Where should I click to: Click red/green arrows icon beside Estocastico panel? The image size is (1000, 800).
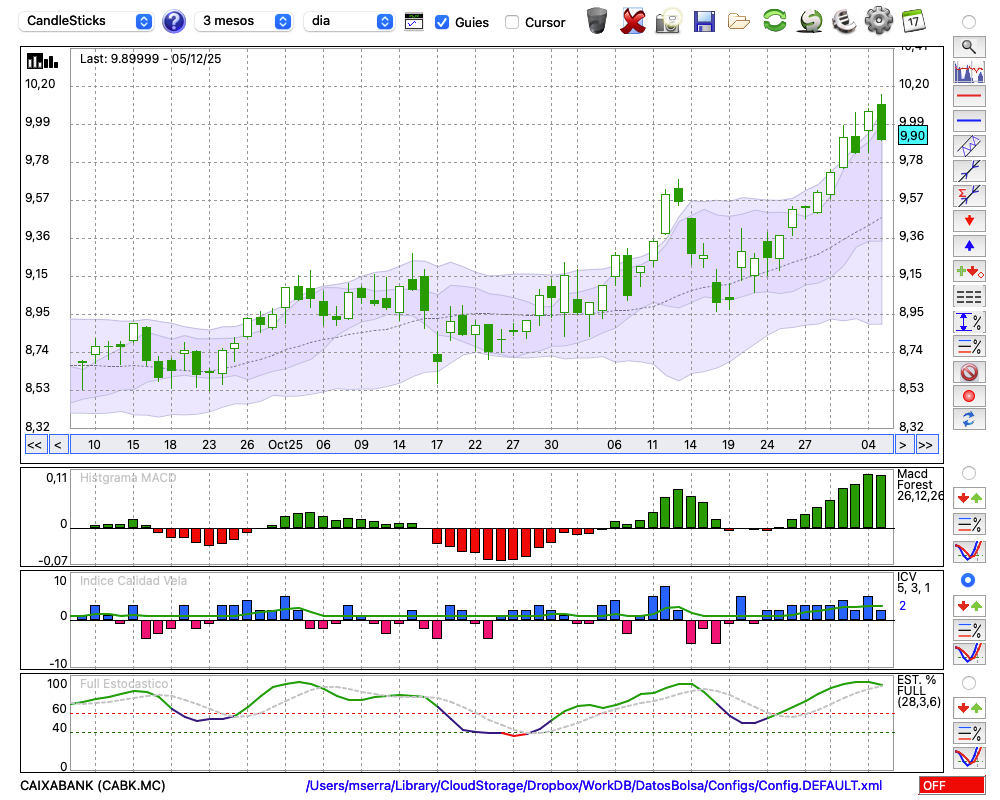coord(969,708)
